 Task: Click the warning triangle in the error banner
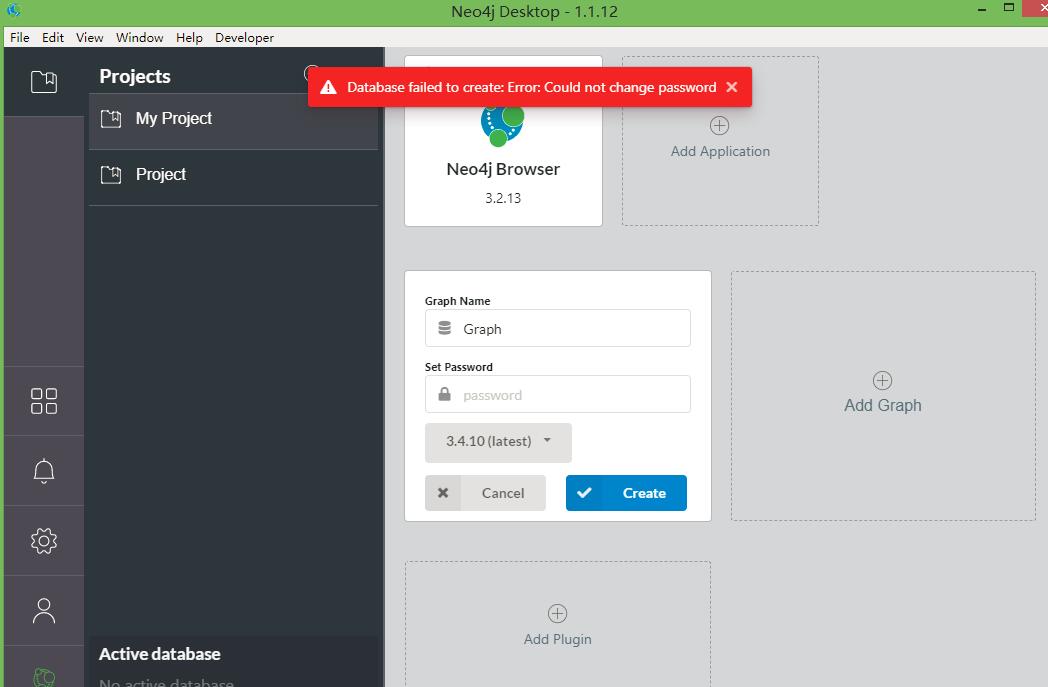328,88
